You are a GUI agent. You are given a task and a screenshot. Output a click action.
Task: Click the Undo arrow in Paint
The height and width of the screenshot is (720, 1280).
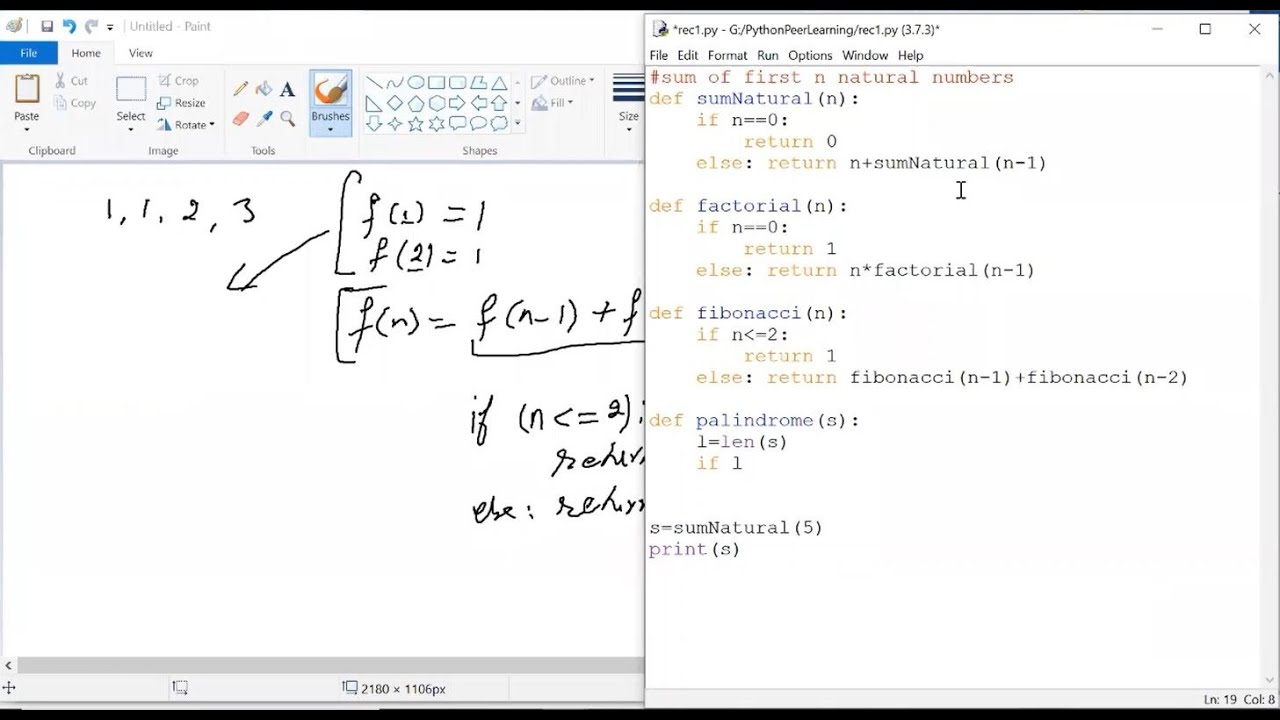(x=69, y=26)
